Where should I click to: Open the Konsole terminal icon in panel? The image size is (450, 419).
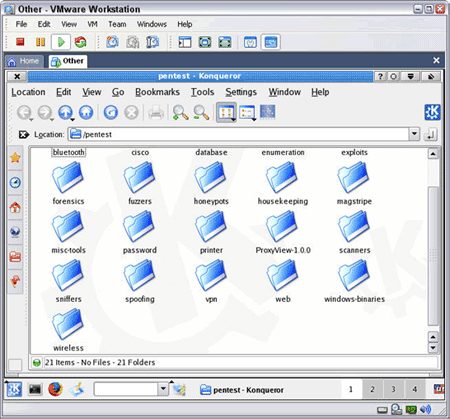click(35, 389)
